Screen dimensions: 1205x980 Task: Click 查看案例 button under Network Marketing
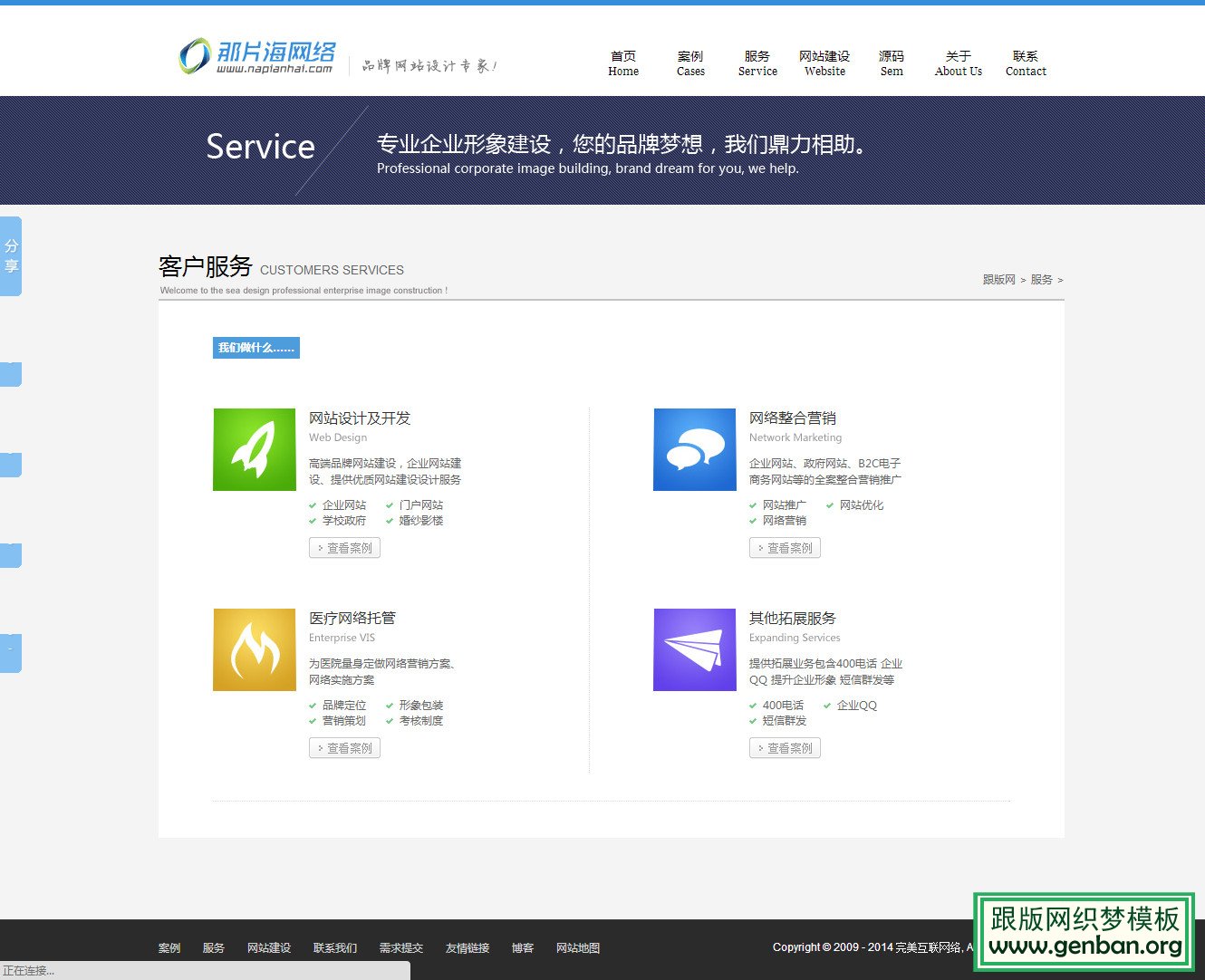click(785, 548)
